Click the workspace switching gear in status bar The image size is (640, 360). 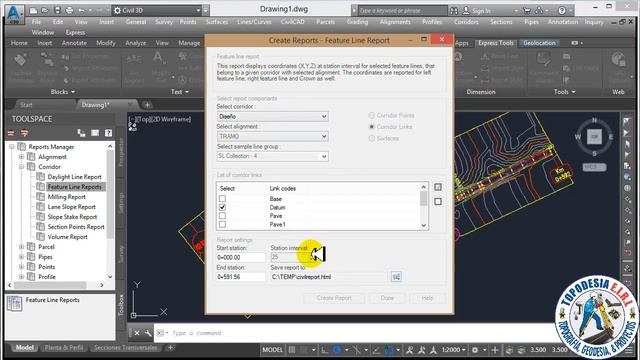pyautogui.click(x=475, y=350)
